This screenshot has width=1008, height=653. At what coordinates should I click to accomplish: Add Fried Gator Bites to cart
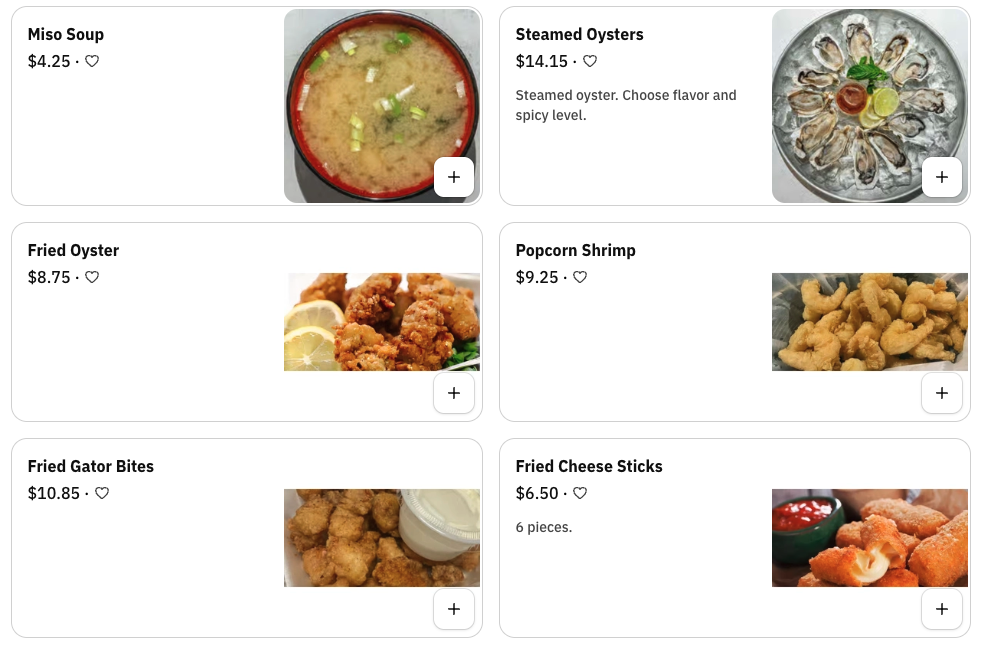(x=454, y=609)
